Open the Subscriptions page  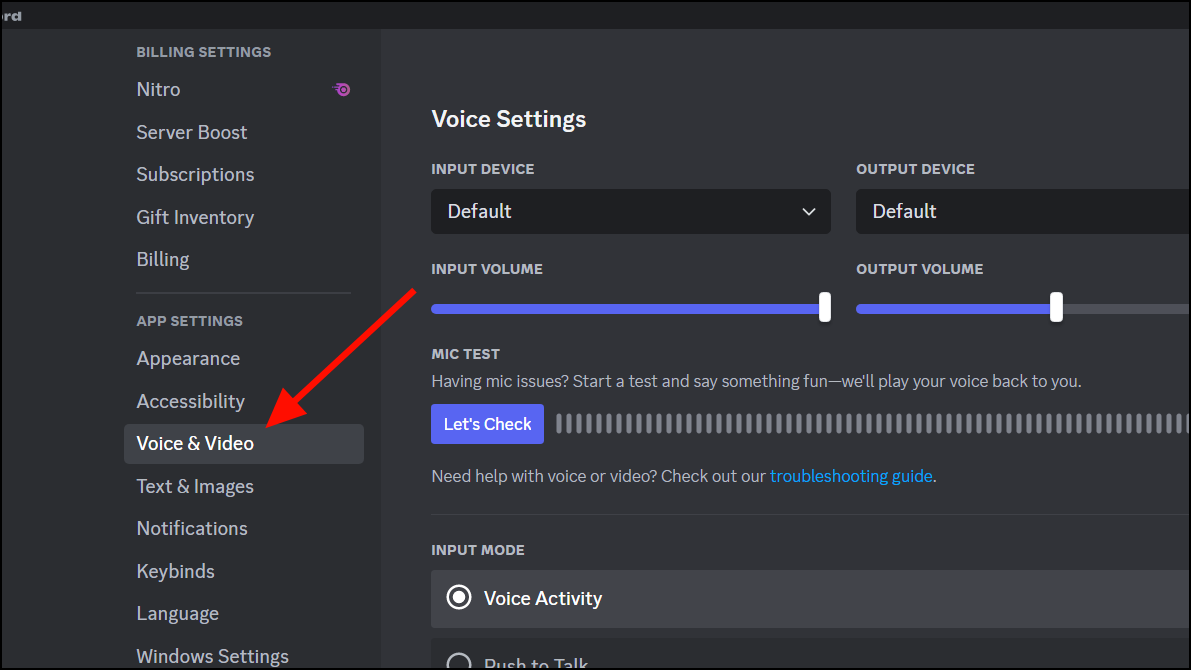(195, 174)
